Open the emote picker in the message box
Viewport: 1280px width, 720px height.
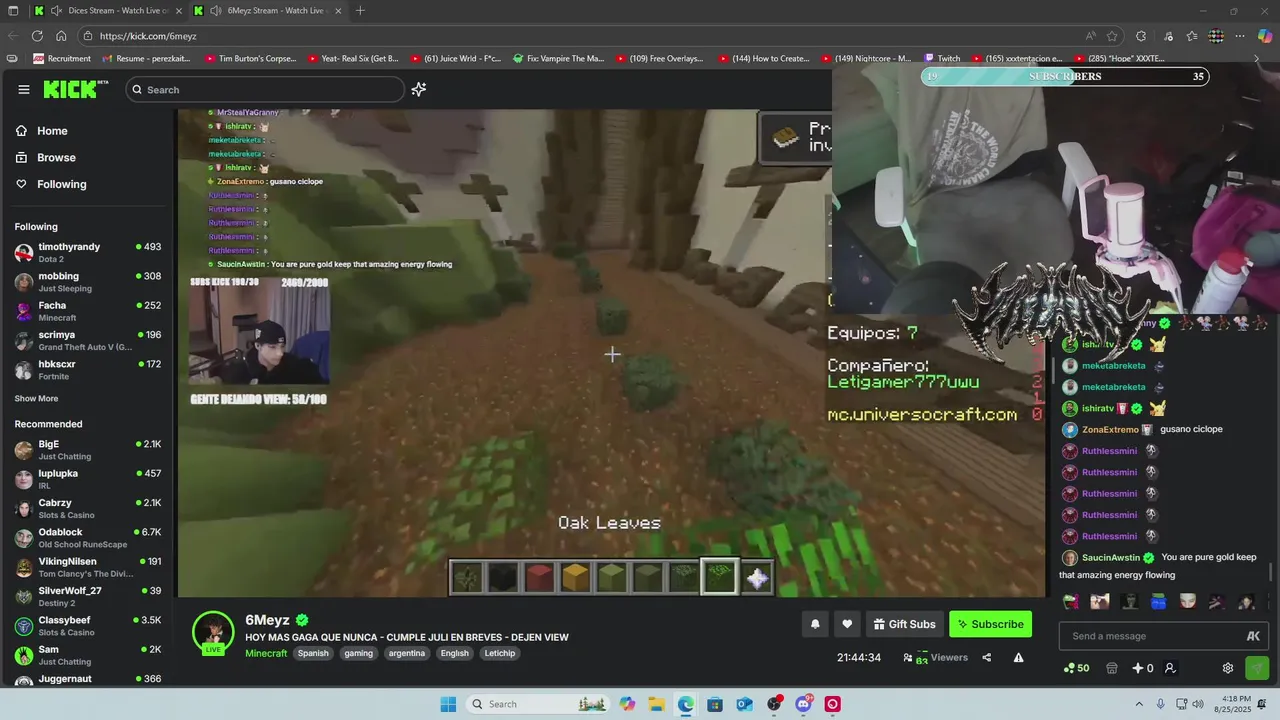(1253, 636)
